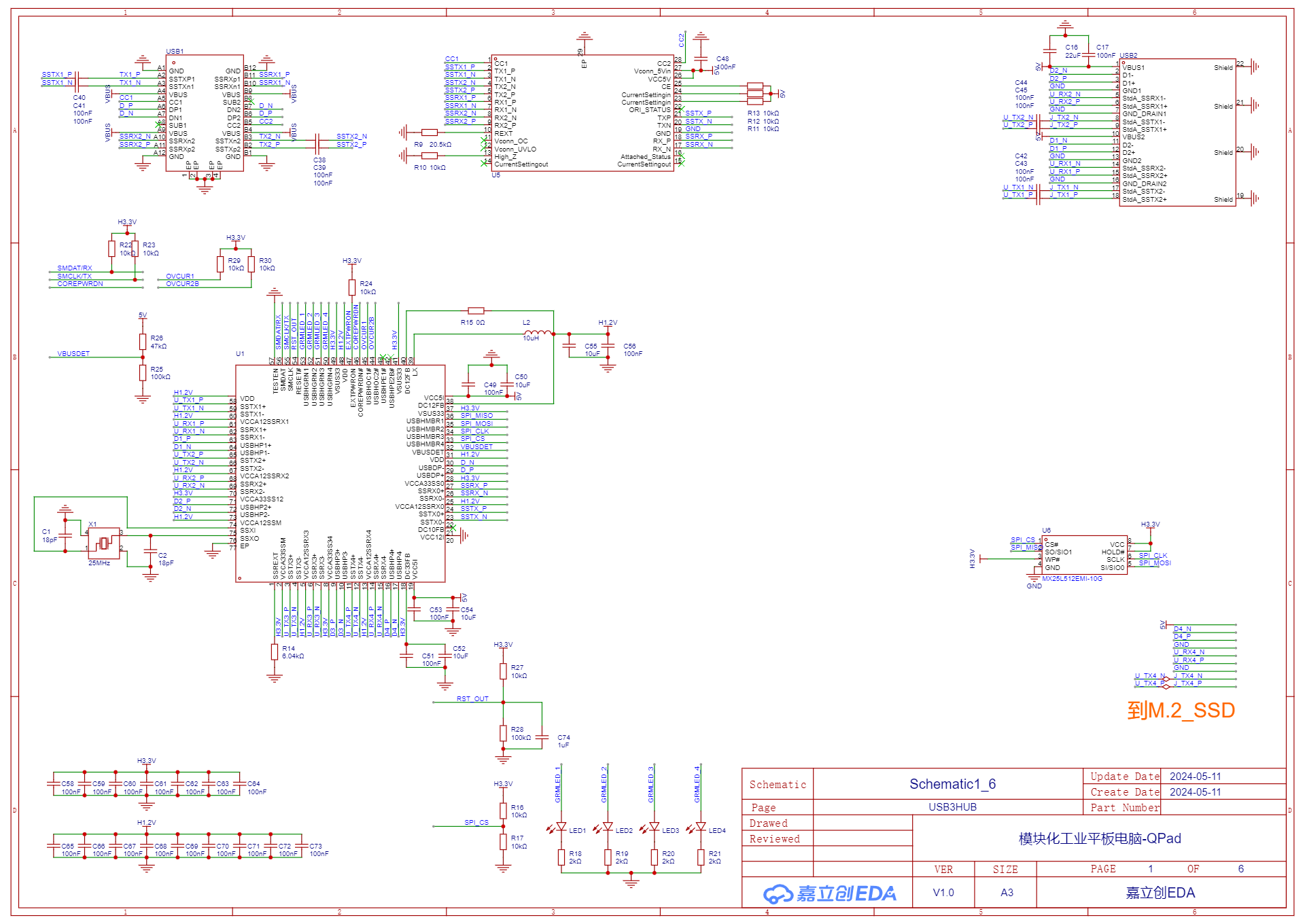Image resolution: width=1305 pixels, height=924 pixels.
Task: Select the USB2 connector component body
Action: coord(1177,132)
